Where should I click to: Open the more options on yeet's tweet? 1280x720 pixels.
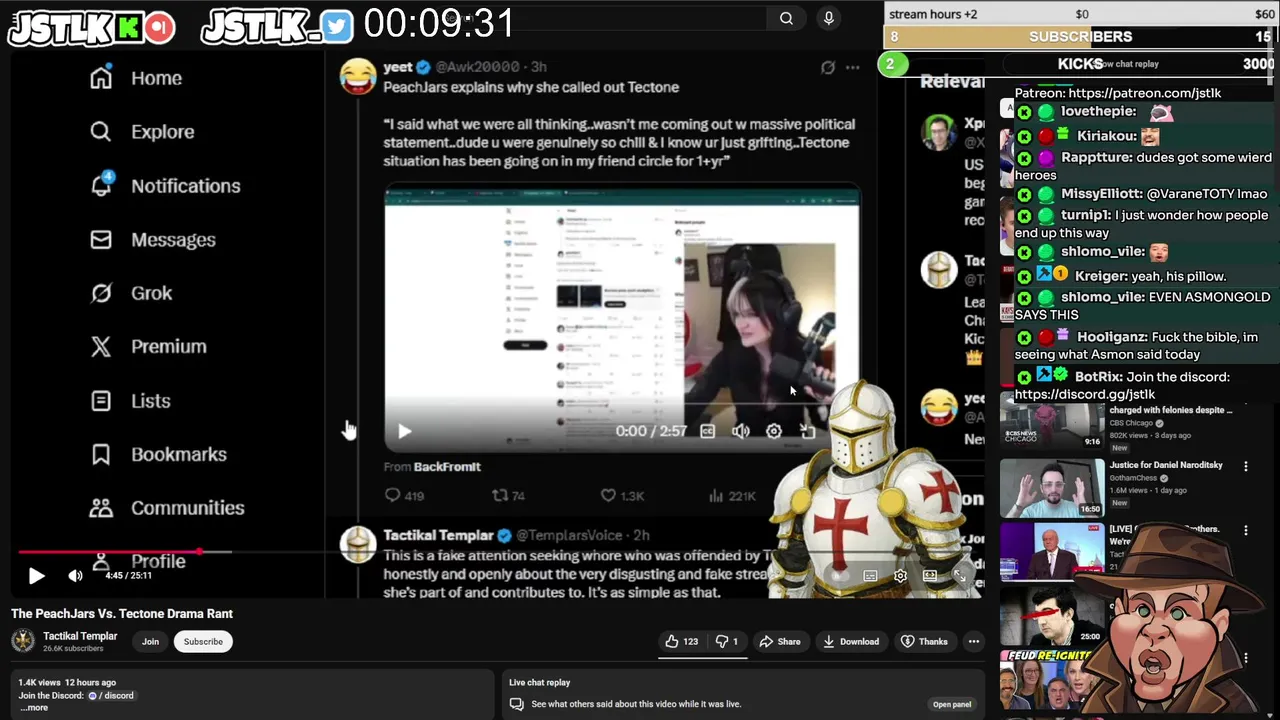coord(852,67)
